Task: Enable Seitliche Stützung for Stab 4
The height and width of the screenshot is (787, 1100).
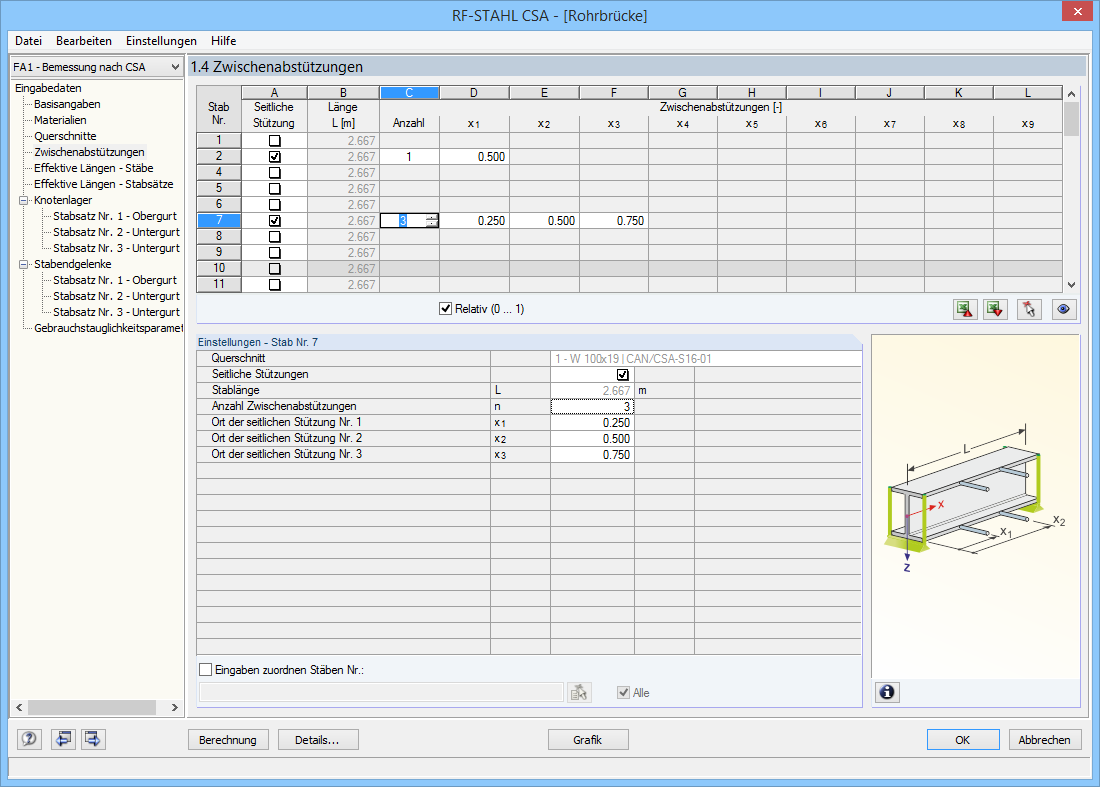Action: (274, 173)
